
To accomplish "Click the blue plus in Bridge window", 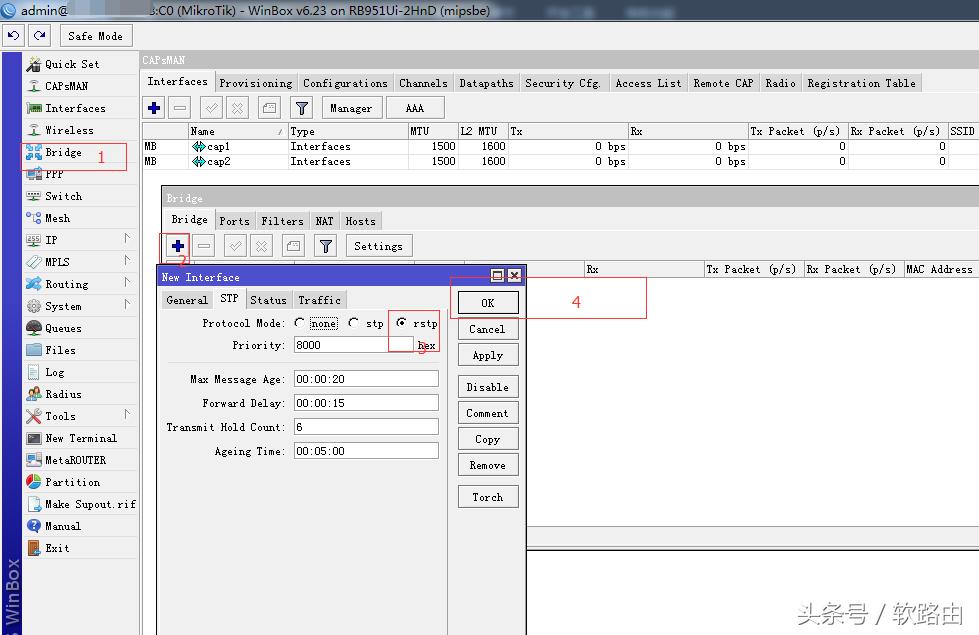I will (x=177, y=245).
